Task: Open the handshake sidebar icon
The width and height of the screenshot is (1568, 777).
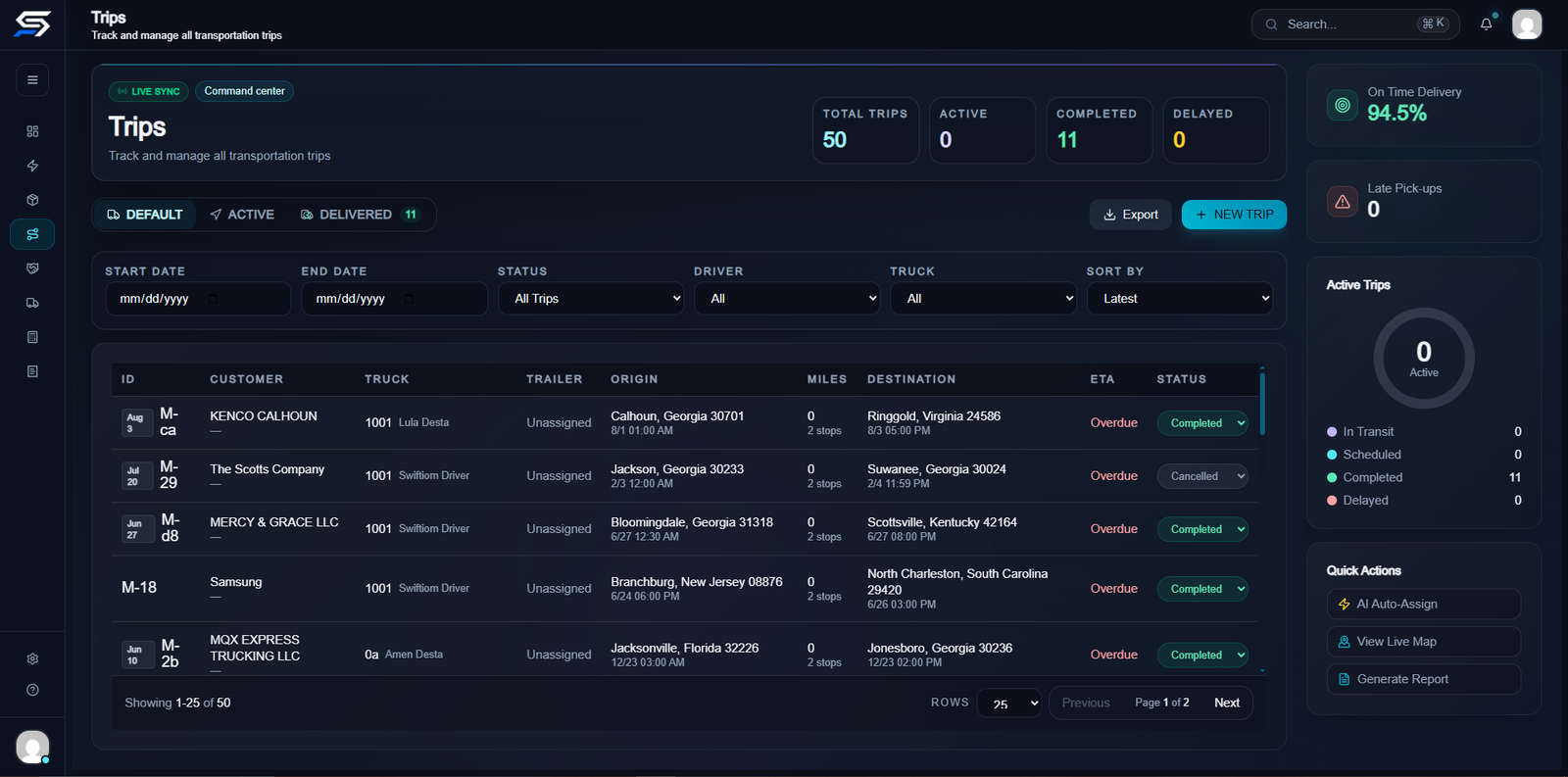Action: [32, 268]
